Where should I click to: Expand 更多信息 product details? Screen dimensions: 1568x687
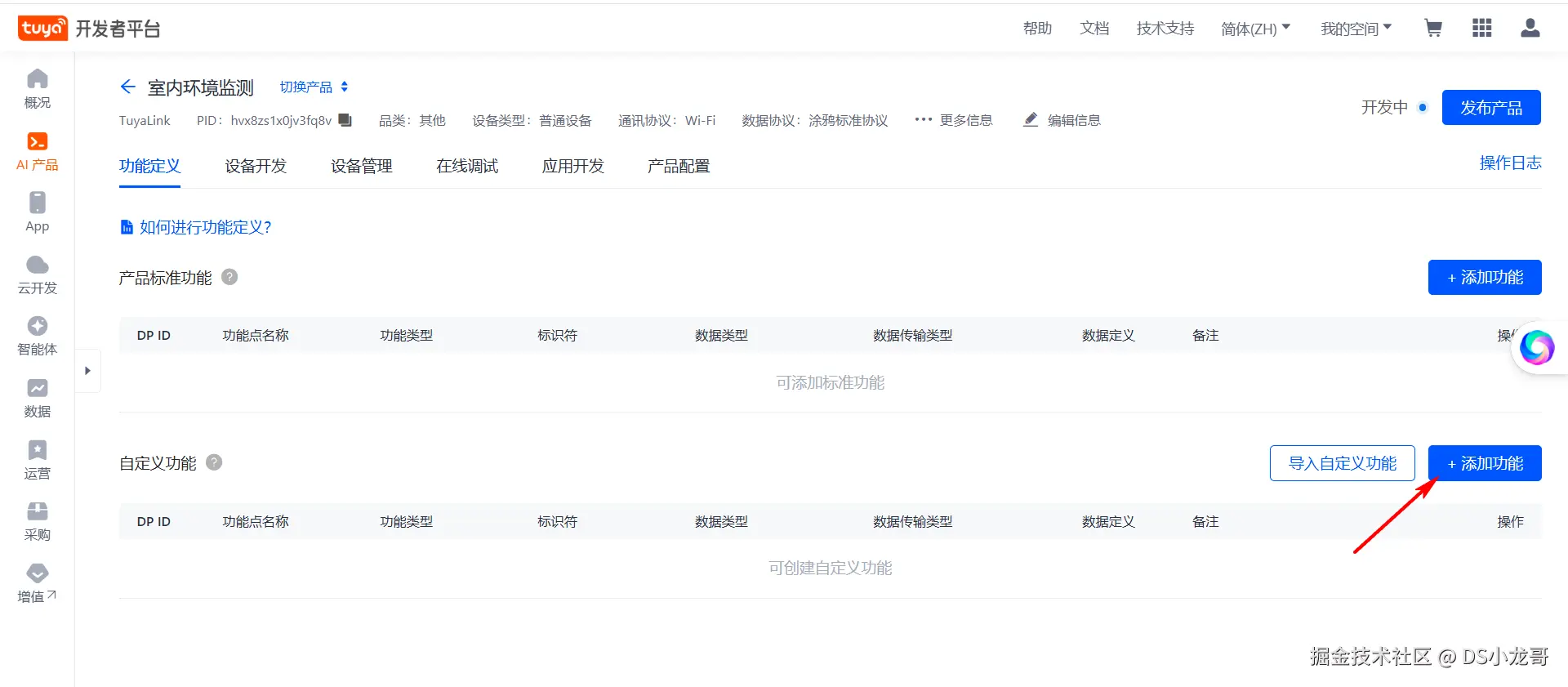[x=954, y=120]
